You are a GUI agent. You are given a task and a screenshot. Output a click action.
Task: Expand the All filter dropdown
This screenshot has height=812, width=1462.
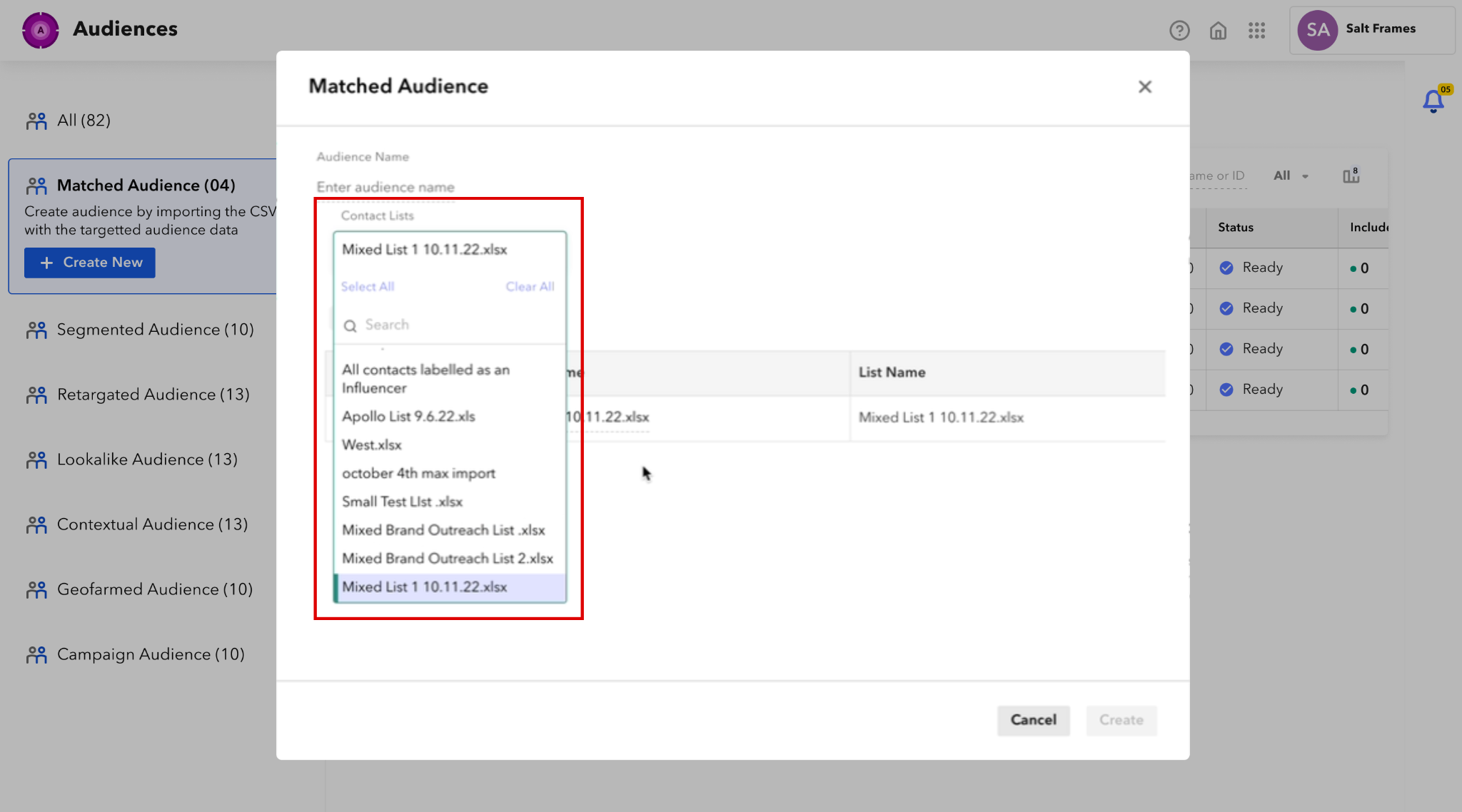pyautogui.click(x=1291, y=176)
